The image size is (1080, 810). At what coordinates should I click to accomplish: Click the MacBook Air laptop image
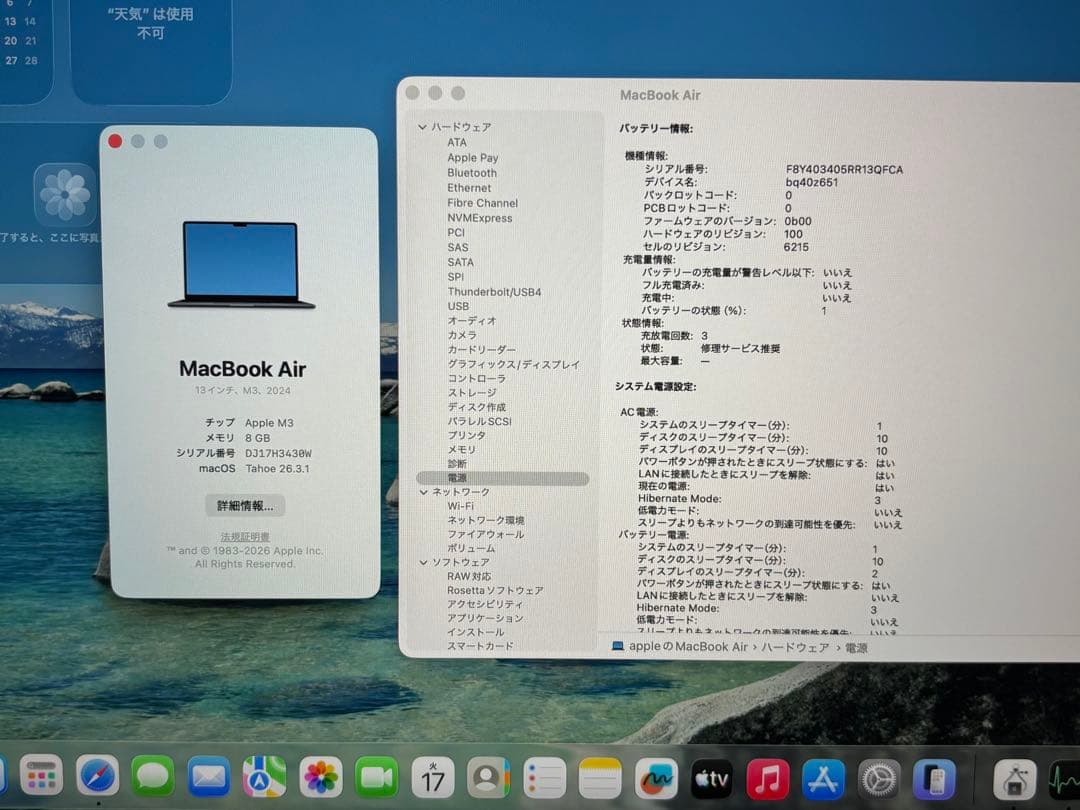[x=241, y=264]
